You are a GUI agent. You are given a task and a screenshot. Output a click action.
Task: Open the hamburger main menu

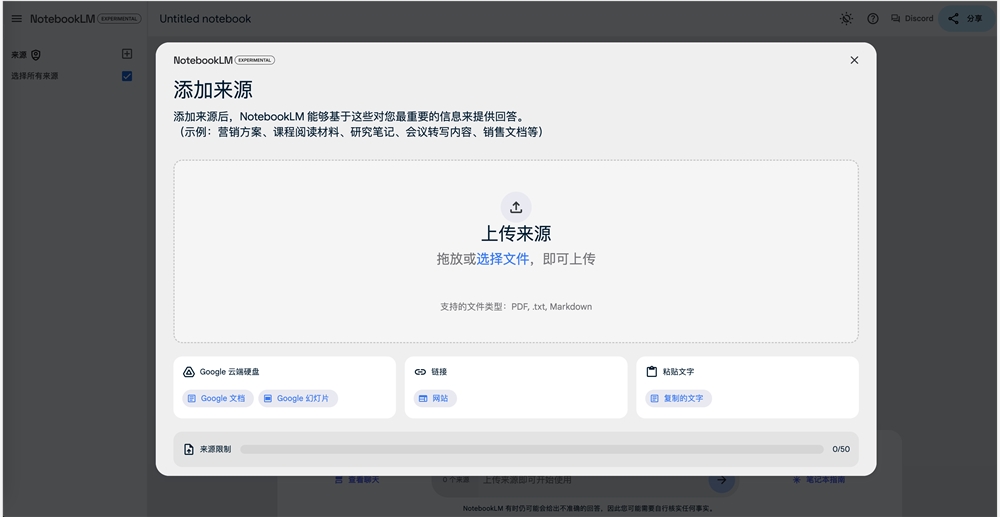pyautogui.click(x=17, y=18)
